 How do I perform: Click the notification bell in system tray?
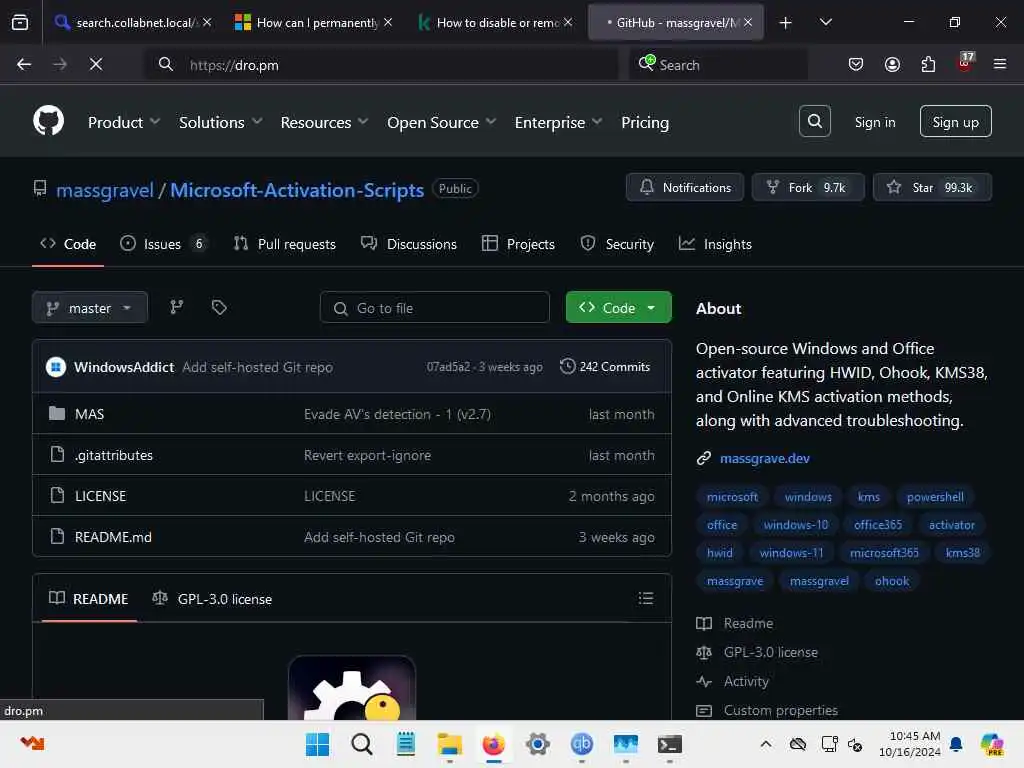tap(956, 744)
